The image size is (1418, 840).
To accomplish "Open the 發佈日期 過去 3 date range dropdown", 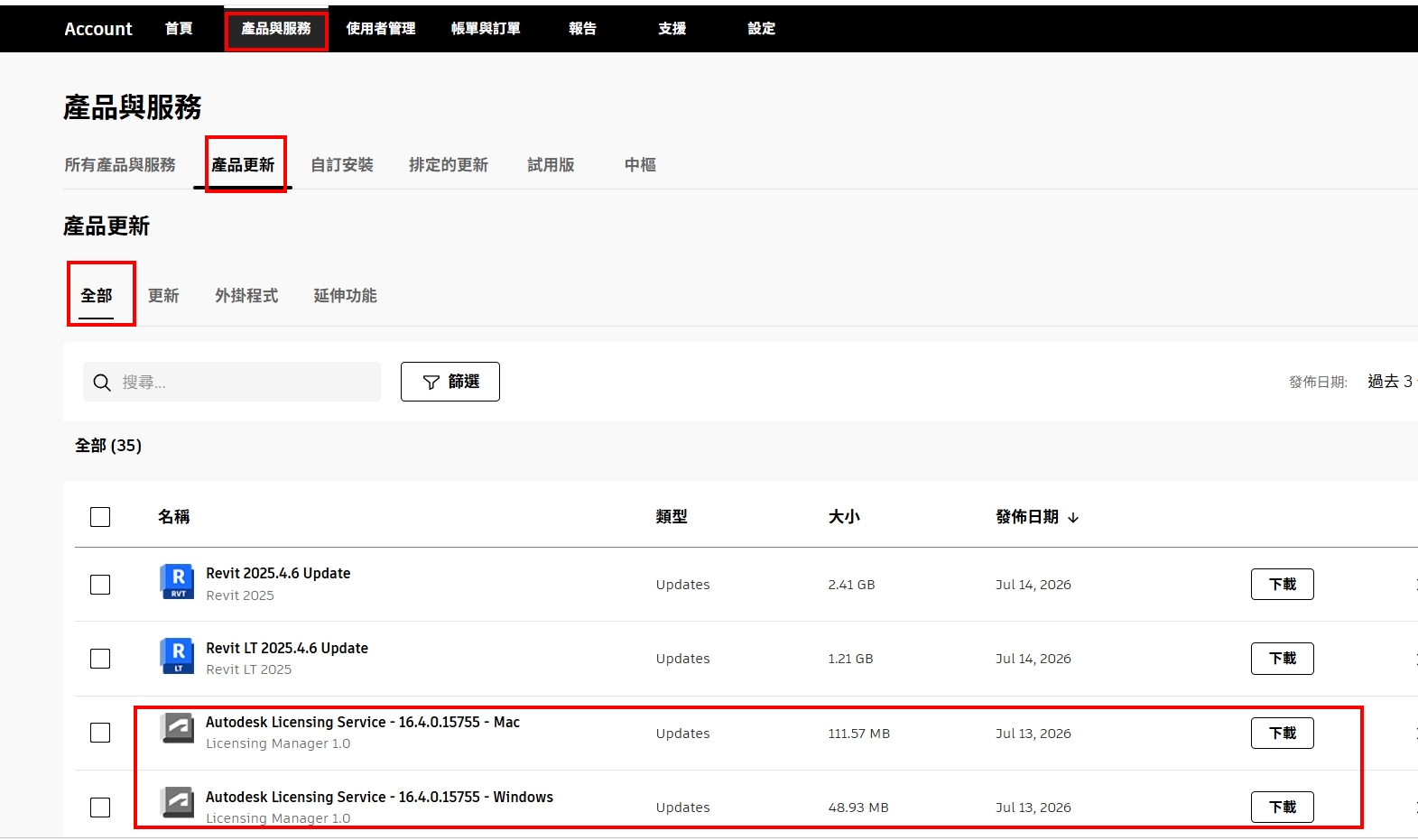I will click(1391, 382).
